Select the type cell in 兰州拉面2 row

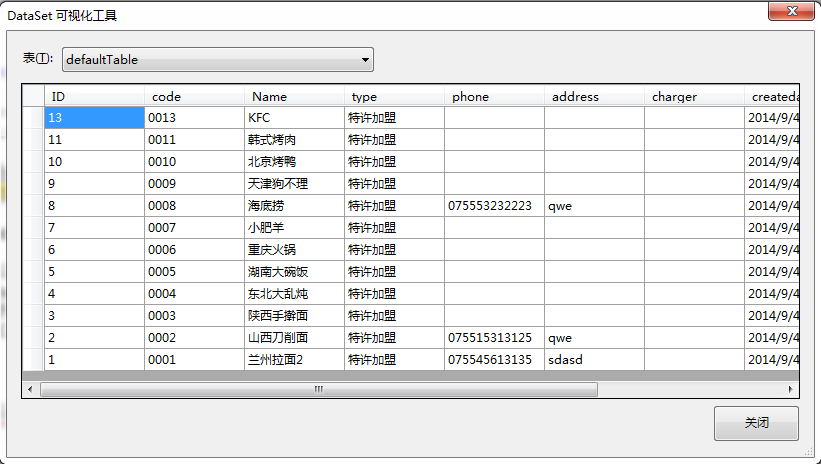point(394,360)
